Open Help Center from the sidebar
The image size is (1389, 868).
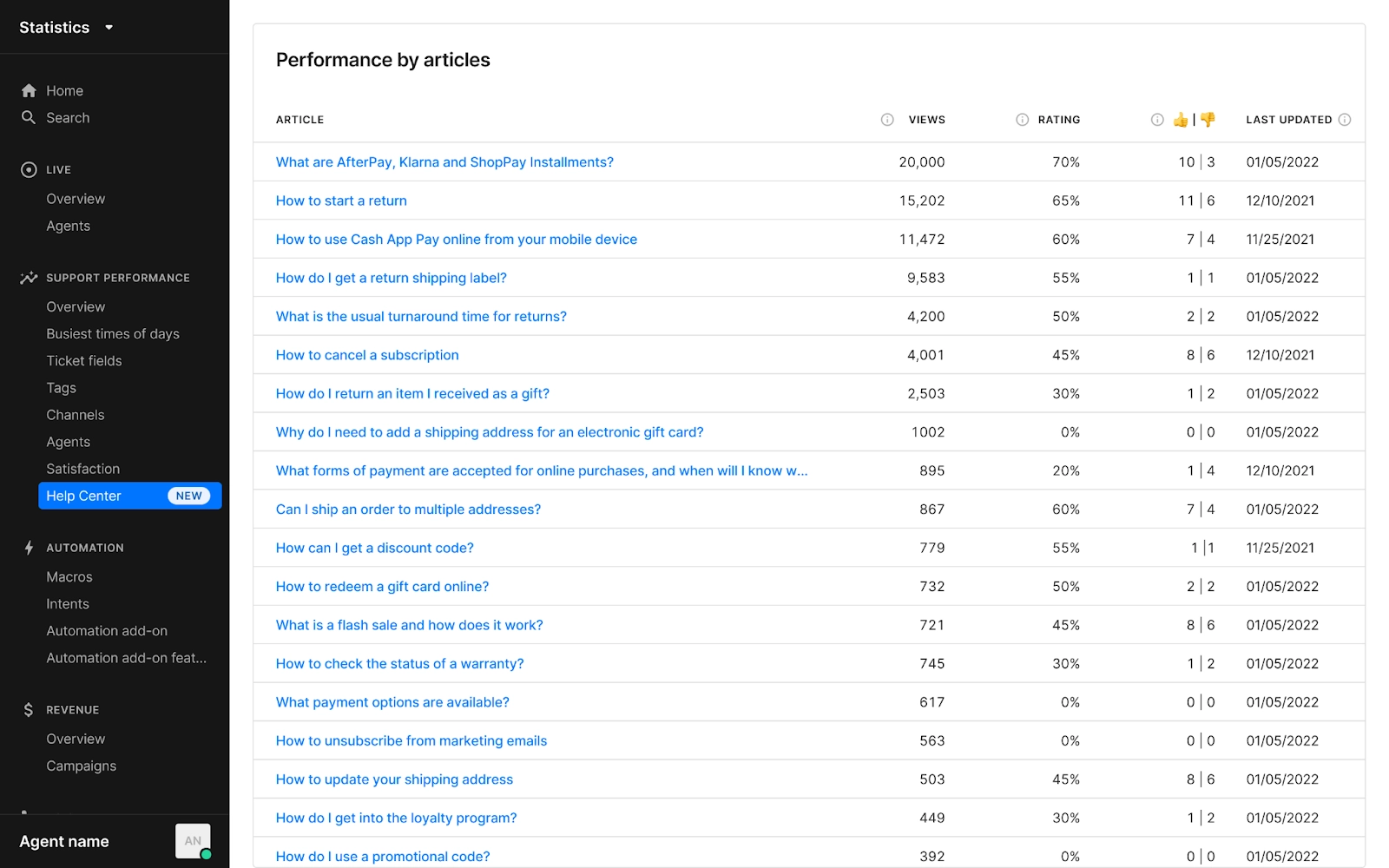click(82, 496)
